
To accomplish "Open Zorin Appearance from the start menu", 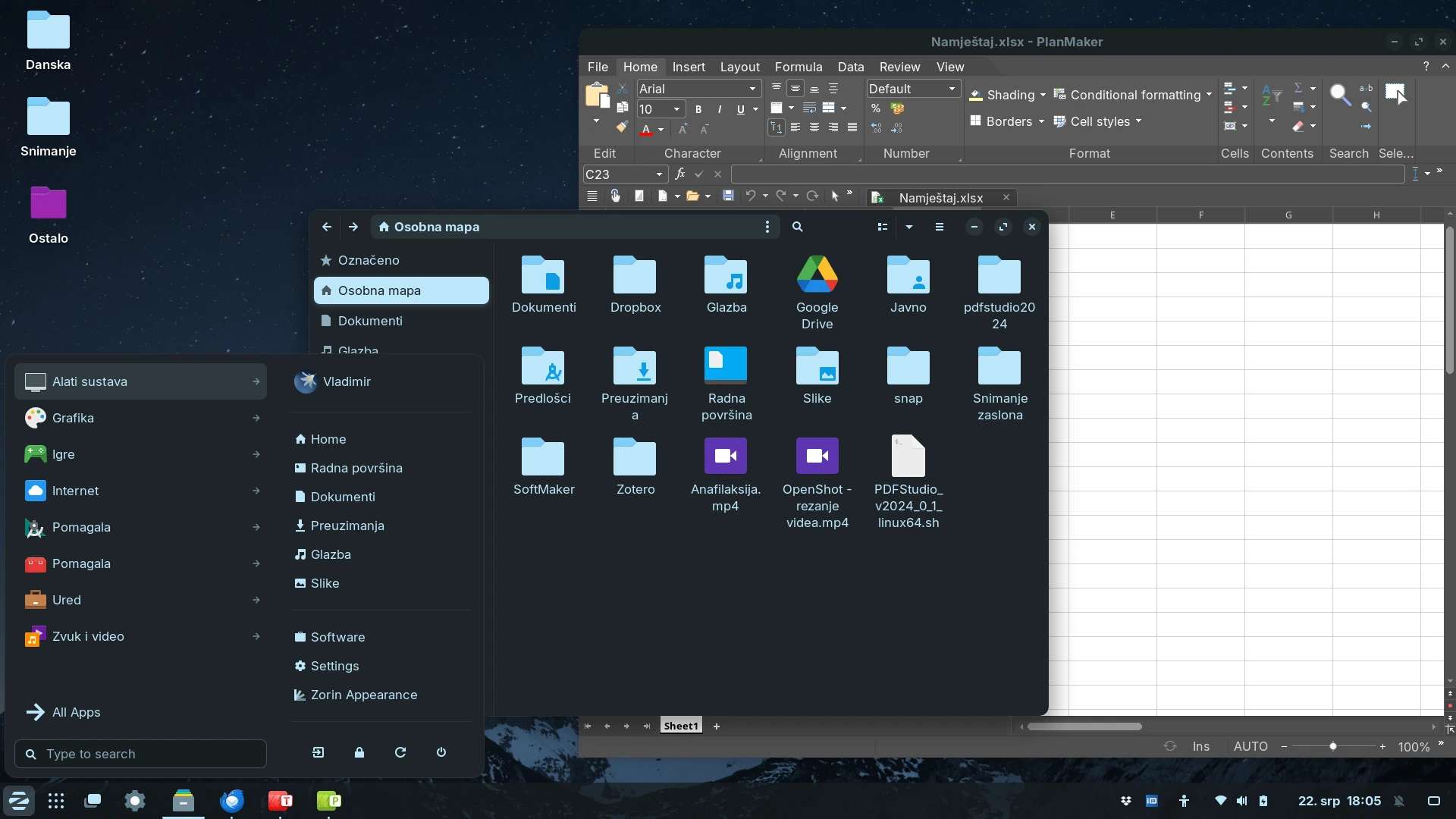I will click(x=362, y=695).
